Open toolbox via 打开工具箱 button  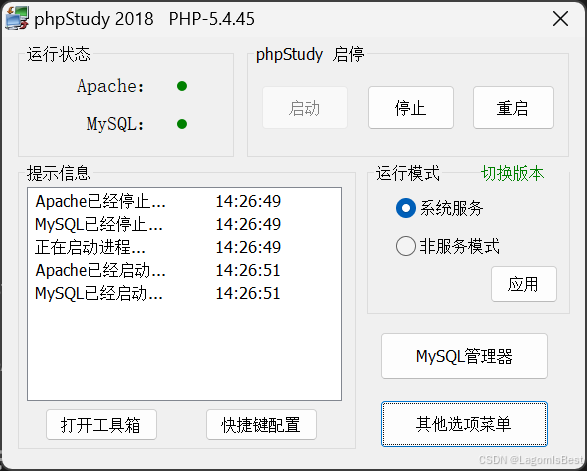(101, 425)
